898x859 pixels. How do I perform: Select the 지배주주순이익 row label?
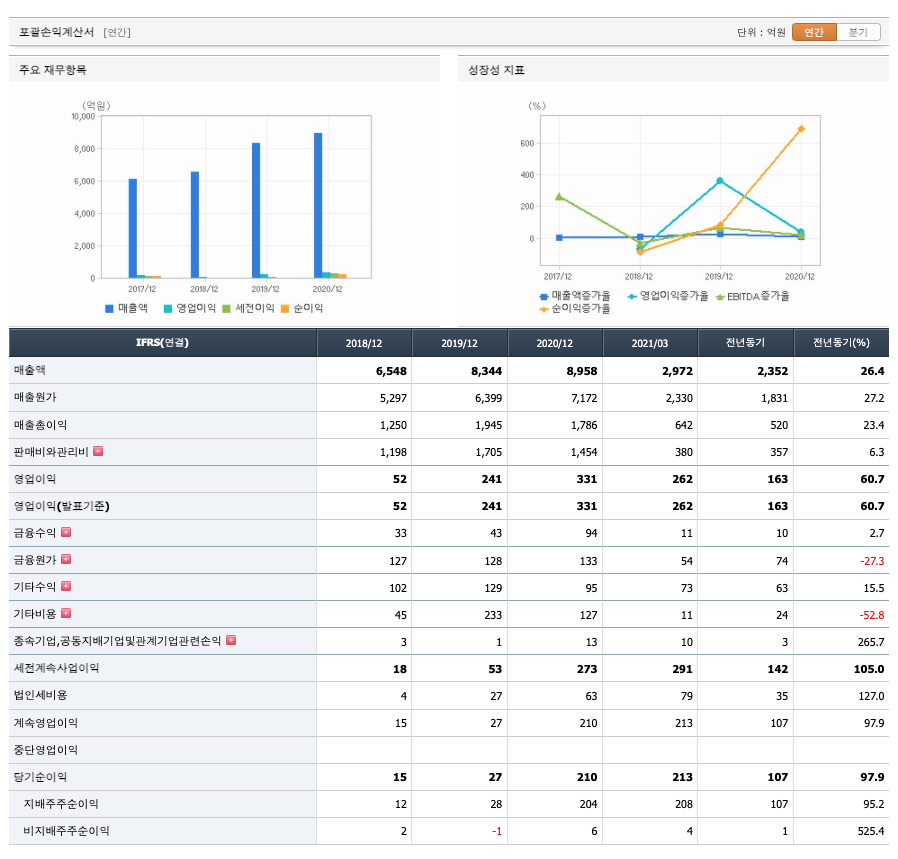pos(61,803)
